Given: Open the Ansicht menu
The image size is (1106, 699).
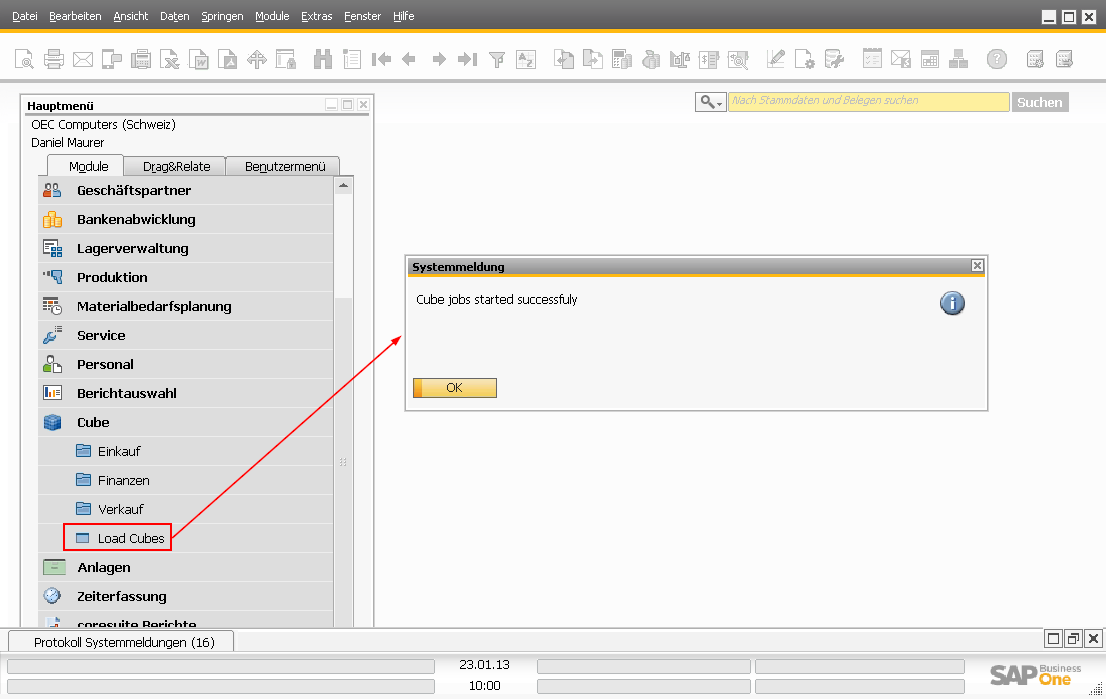Looking at the screenshot, I should tap(130, 16).
